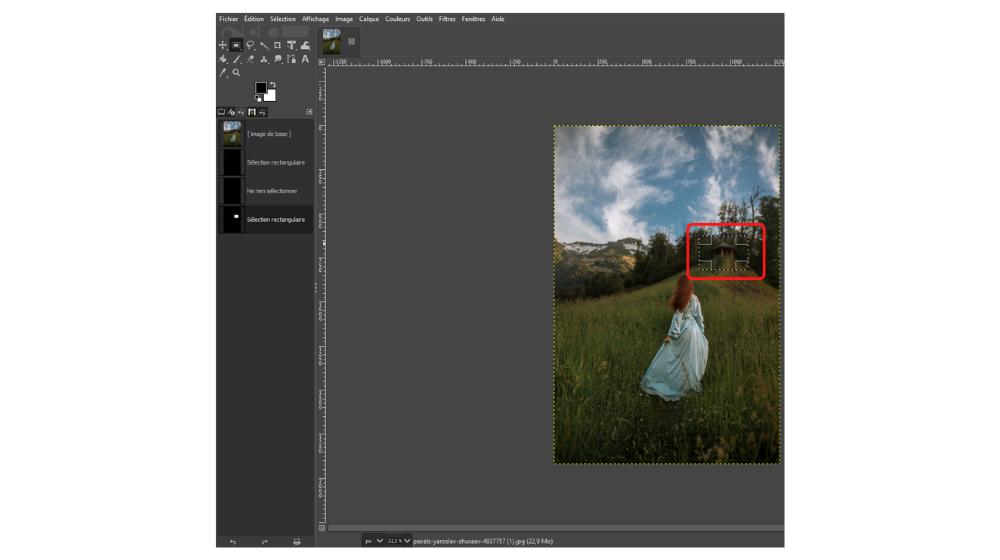Select the Color Picker tool
Screen dimensions: 1000x560
click(223, 73)
